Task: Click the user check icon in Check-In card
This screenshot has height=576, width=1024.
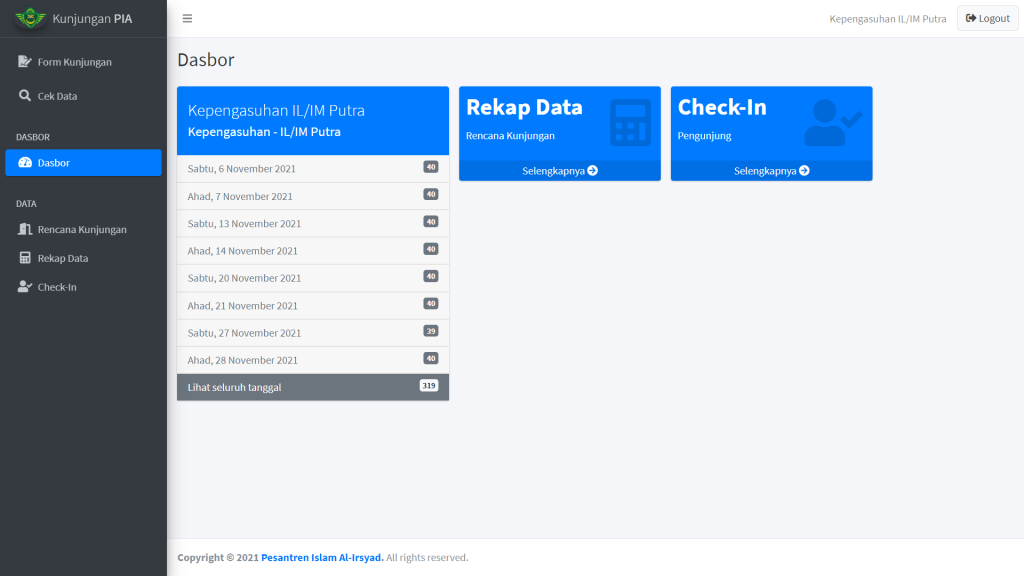Action: (x=832, y=123)
